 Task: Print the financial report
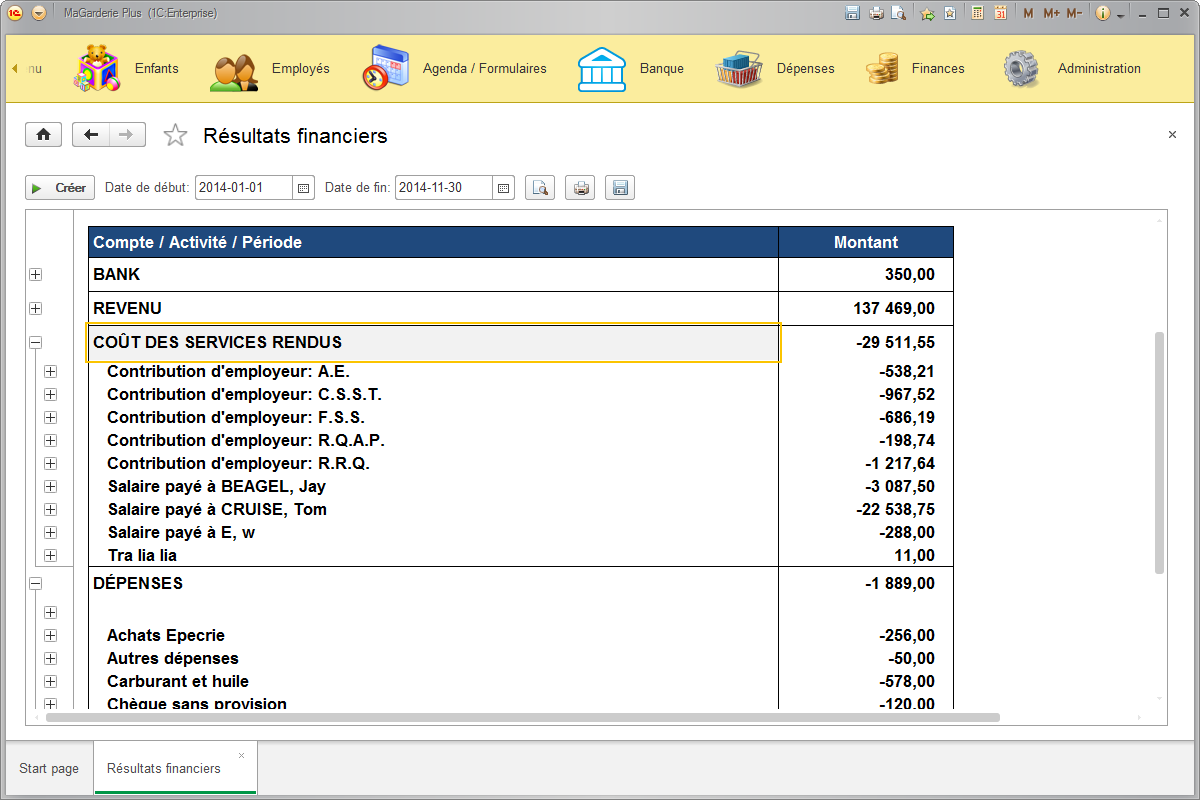[580, 187]
